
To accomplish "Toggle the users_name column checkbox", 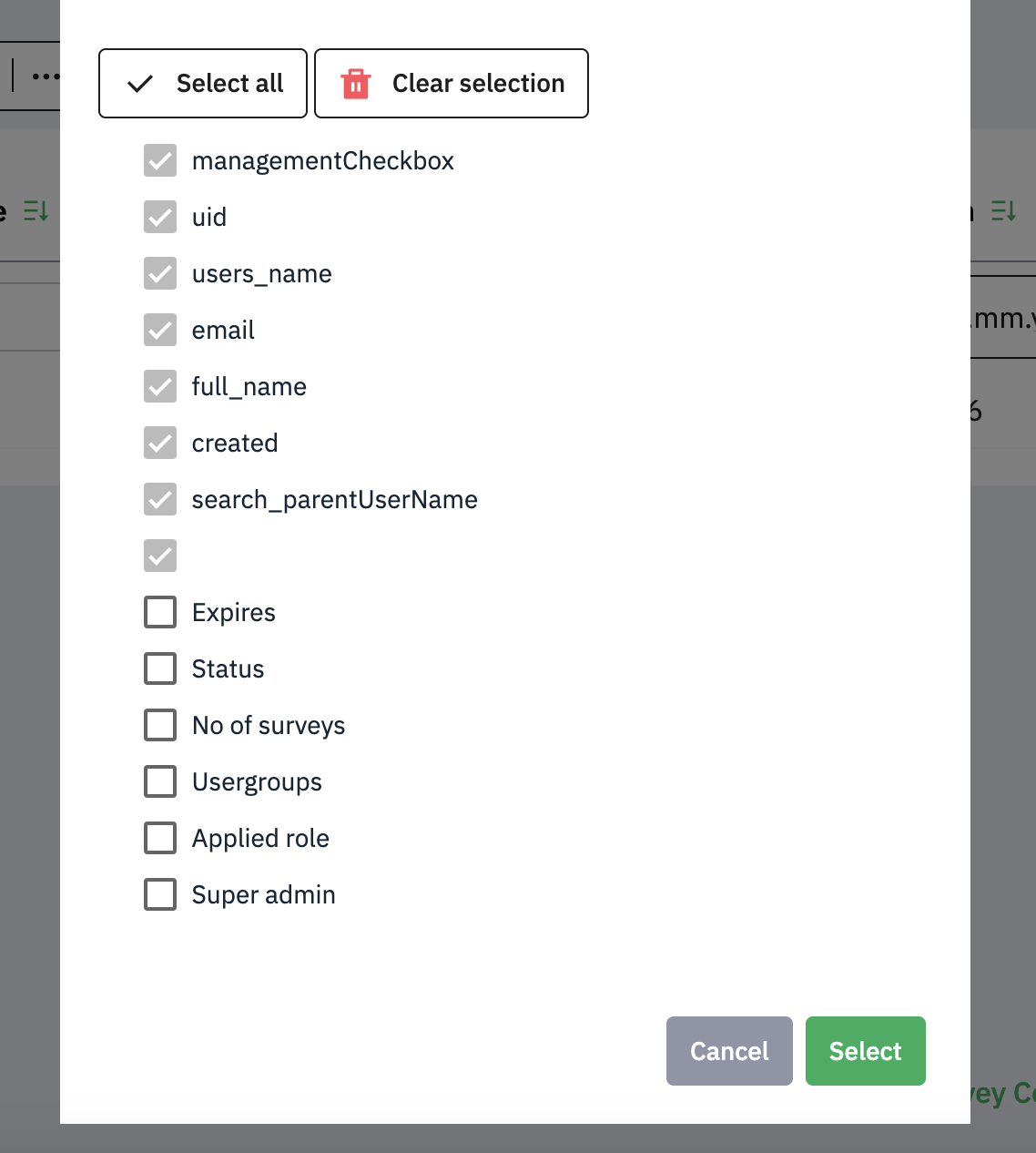I will [160, 273].
